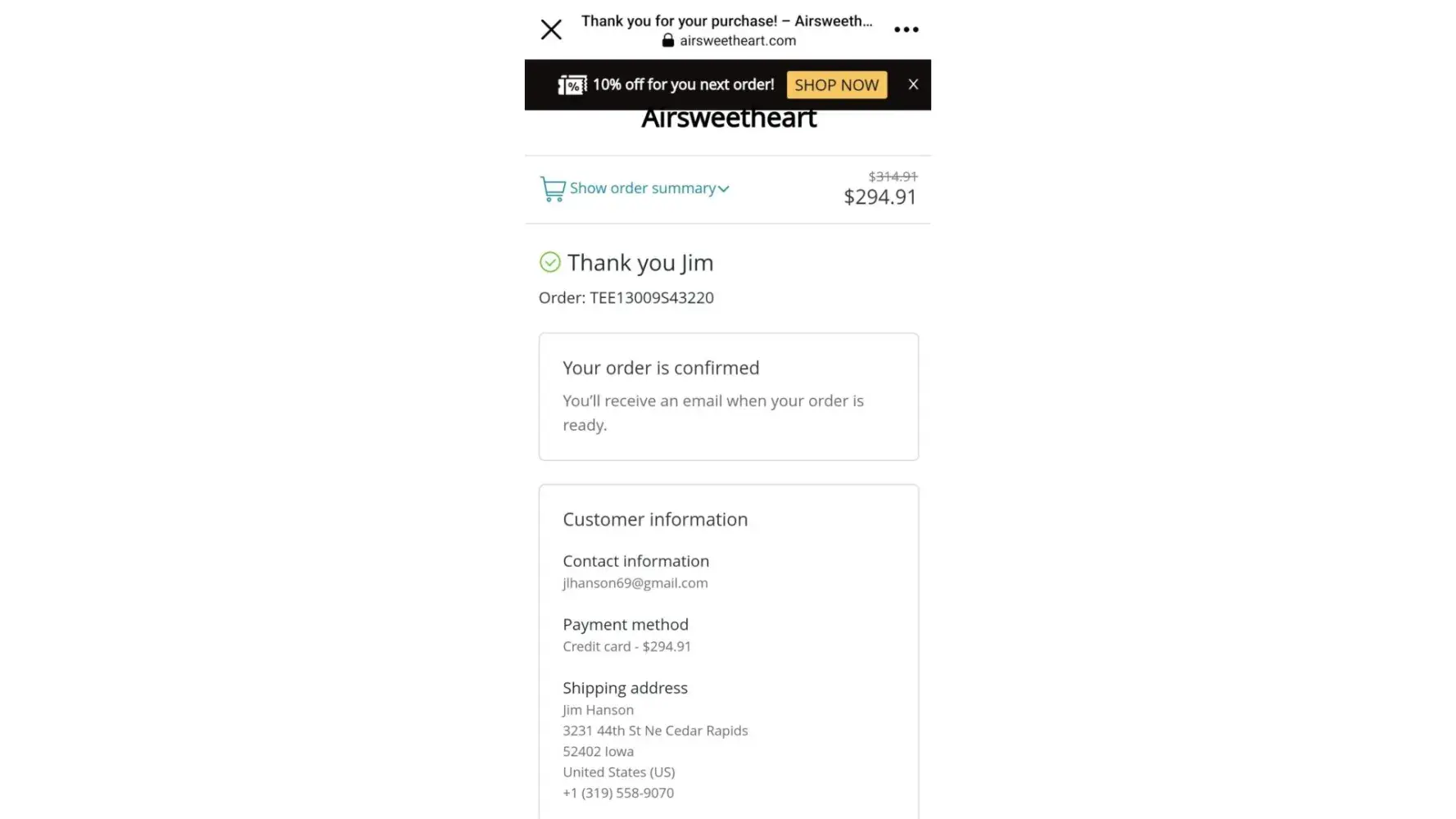Select the order number TEE13009S43220
This screenshot has height=819, width=1456.
tap(651, 298)
